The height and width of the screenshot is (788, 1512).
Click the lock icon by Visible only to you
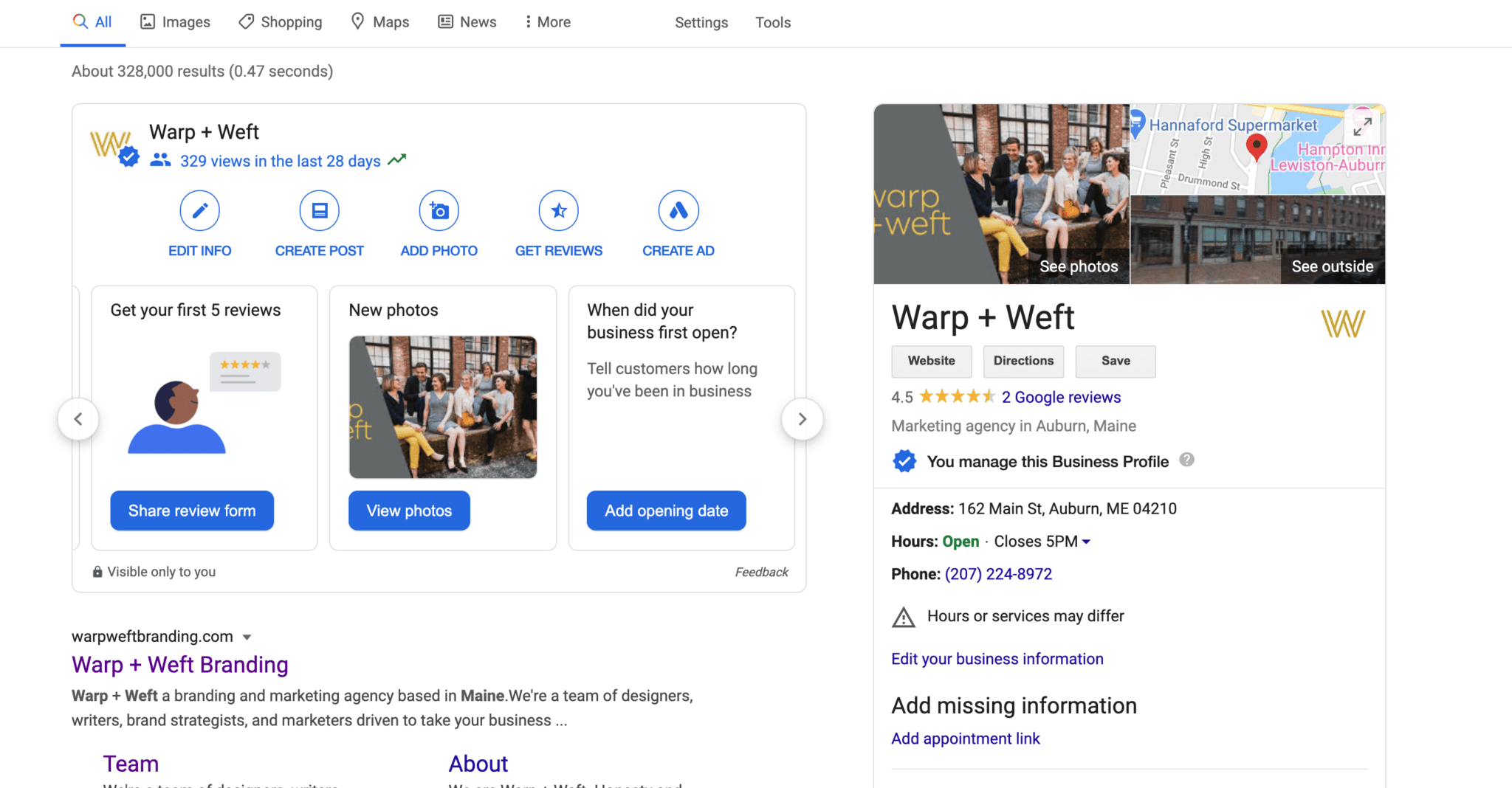pos(97,572)
